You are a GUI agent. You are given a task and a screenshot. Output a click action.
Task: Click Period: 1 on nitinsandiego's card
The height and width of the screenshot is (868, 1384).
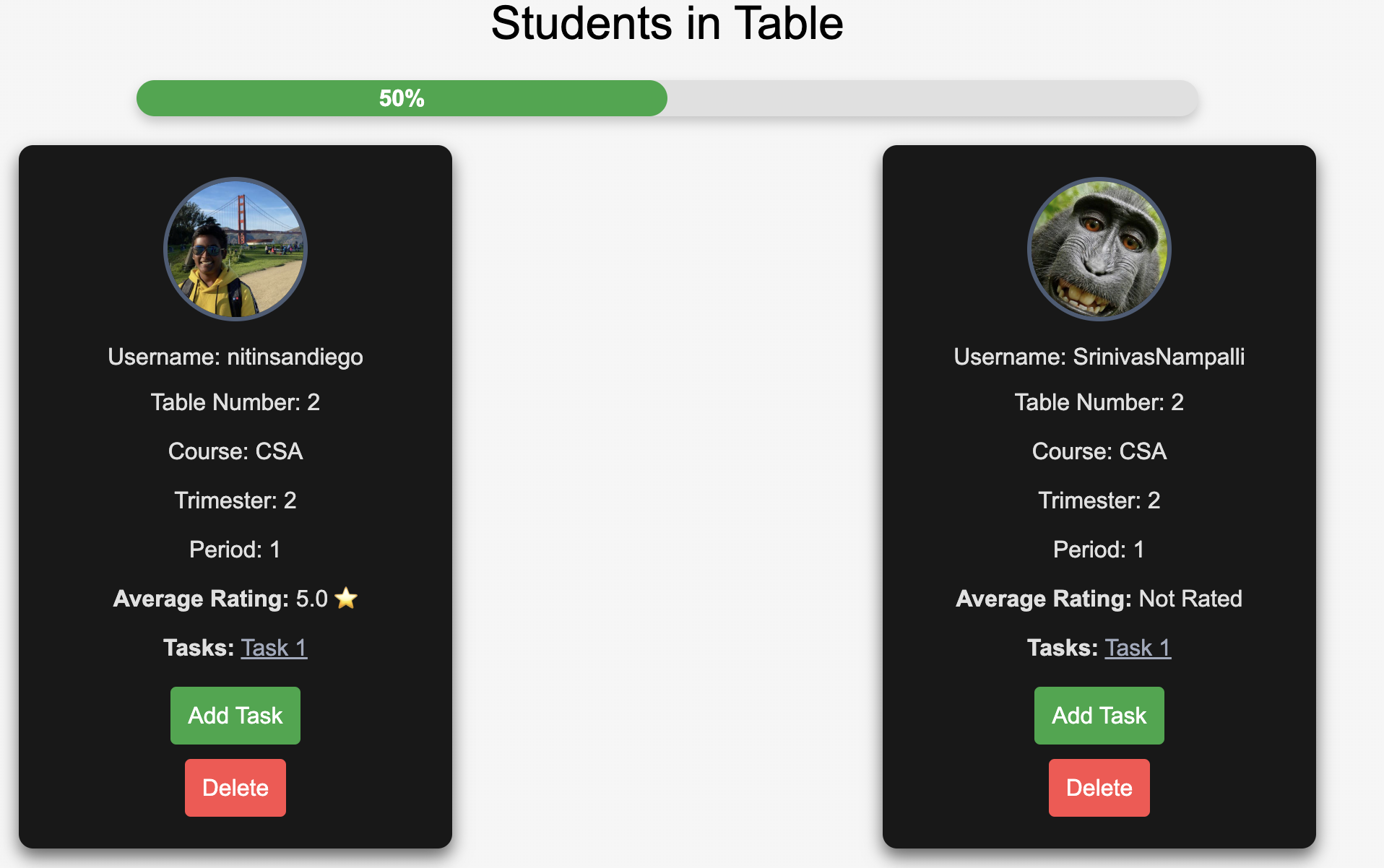tap(235, 550)
